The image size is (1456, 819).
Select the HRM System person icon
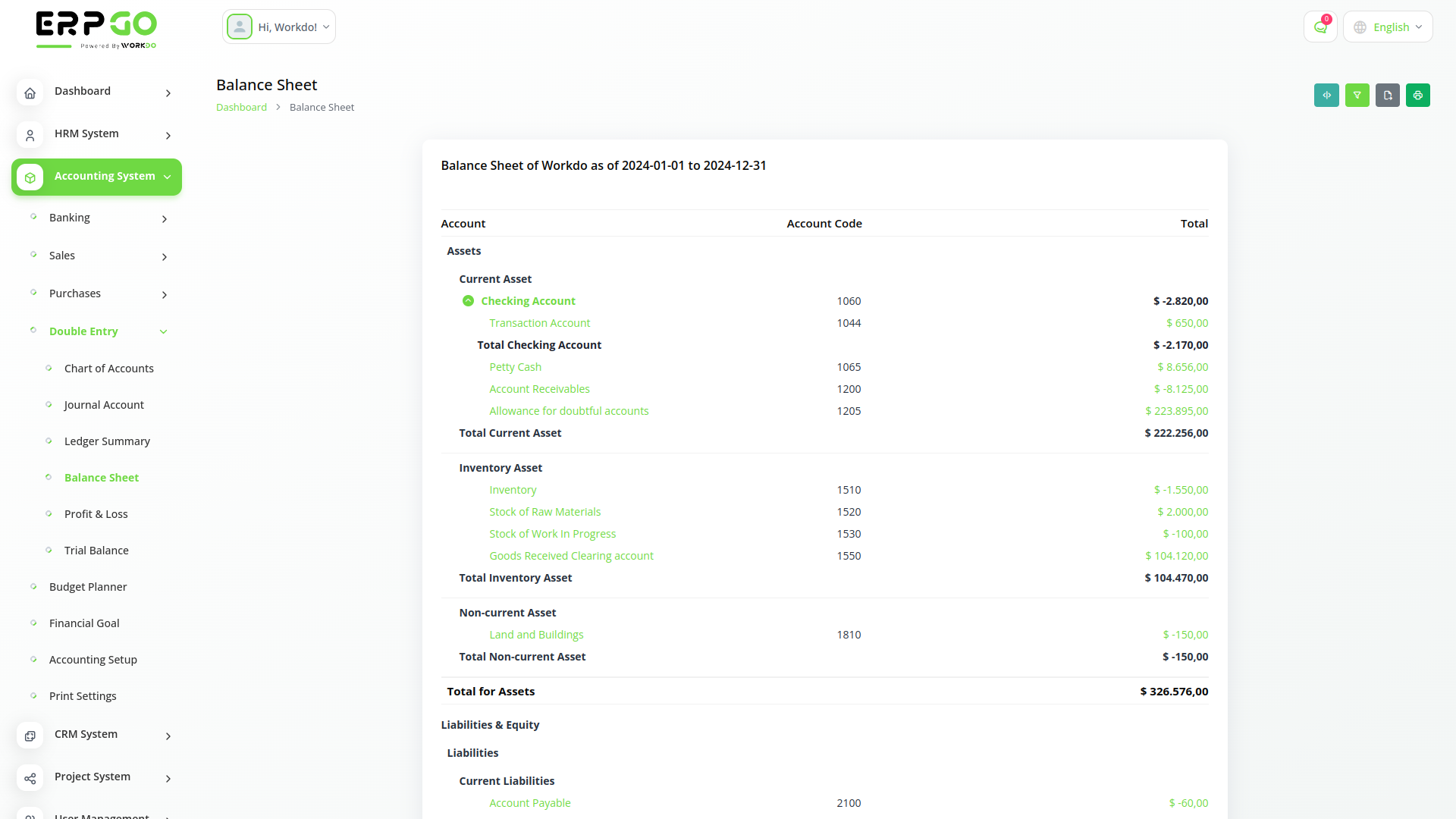(x=30, y=135)
